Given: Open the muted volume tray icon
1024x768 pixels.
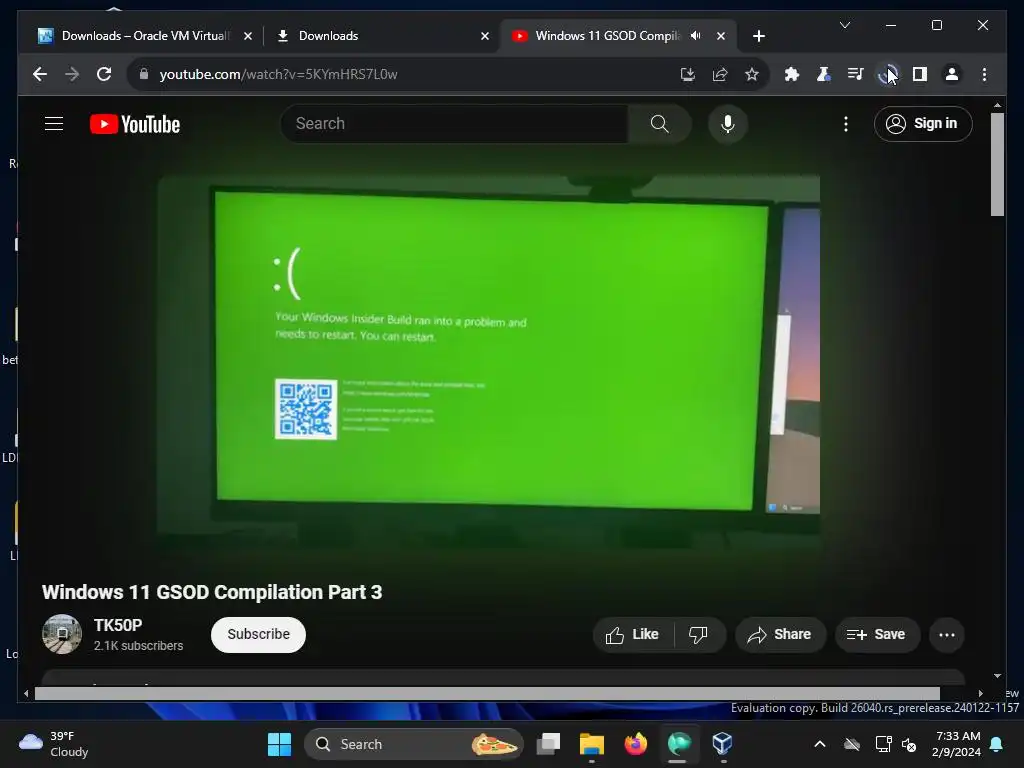Looking at the screenshot, I should click(x=908, y=744).
